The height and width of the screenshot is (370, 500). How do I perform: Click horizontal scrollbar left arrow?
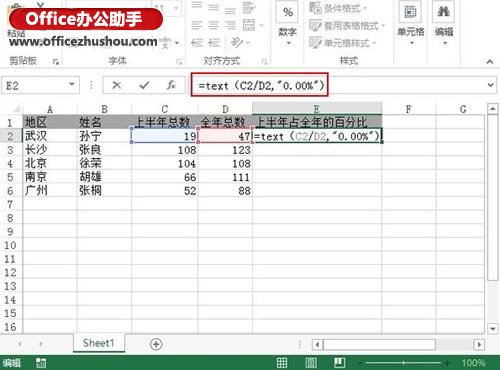click(x=317, y=344)
